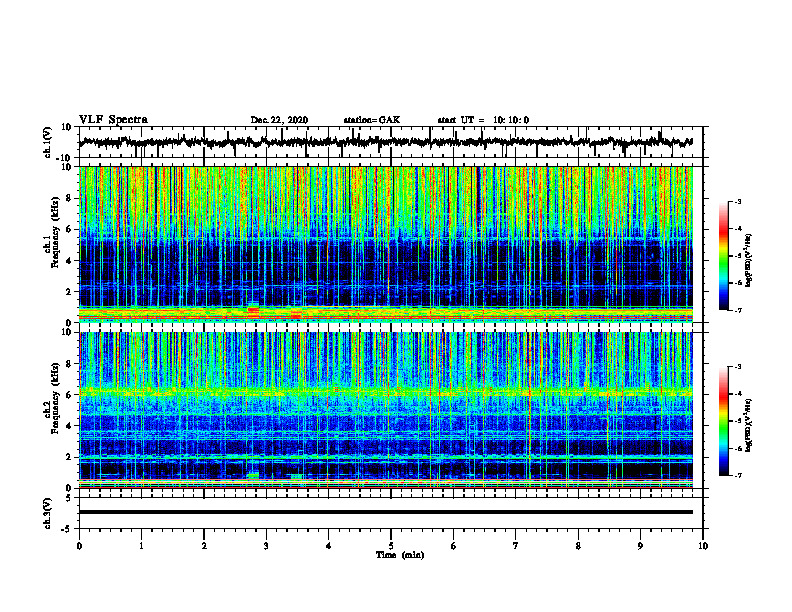Click the '3' tick on the Time axis
The width and height of the screenshot is (792, 612).
(266, 546)
